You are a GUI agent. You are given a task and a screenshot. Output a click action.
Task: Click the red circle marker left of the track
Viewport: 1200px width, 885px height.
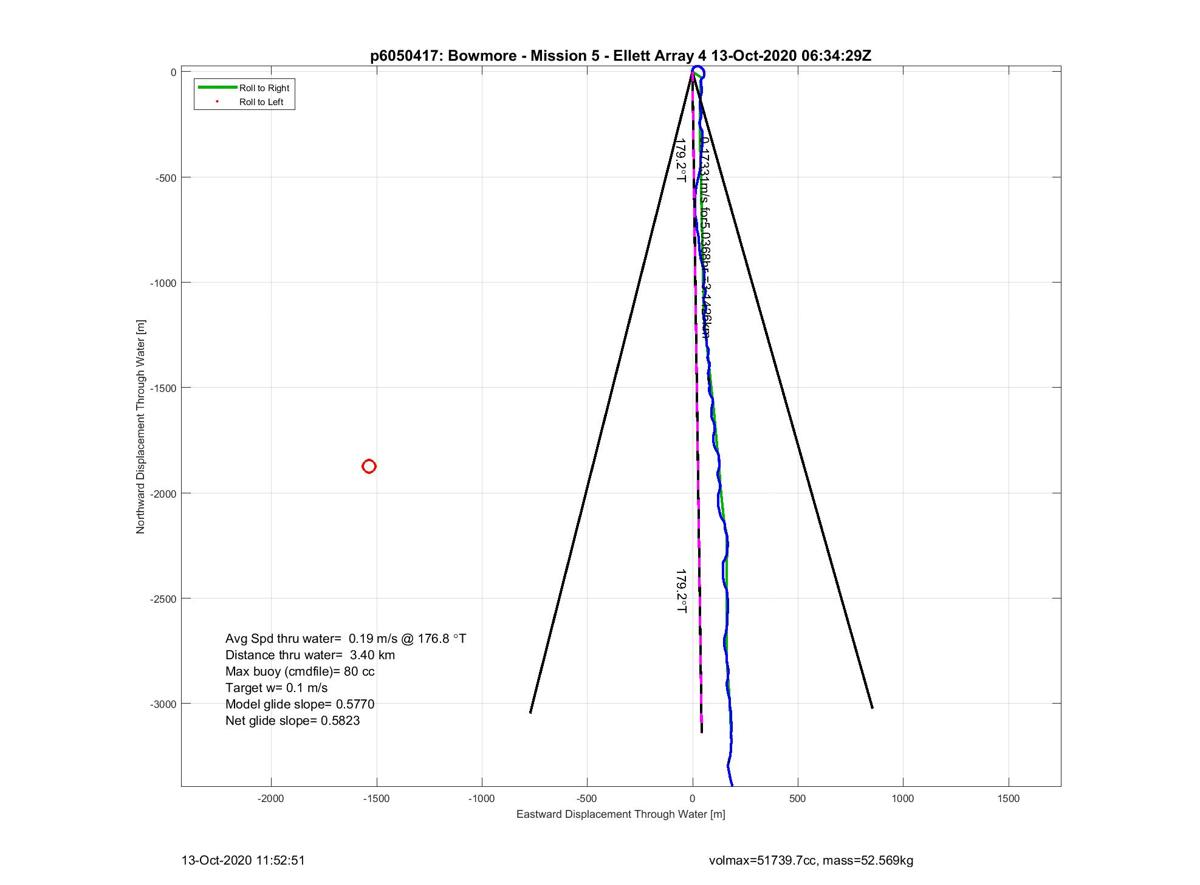point(369,466)
